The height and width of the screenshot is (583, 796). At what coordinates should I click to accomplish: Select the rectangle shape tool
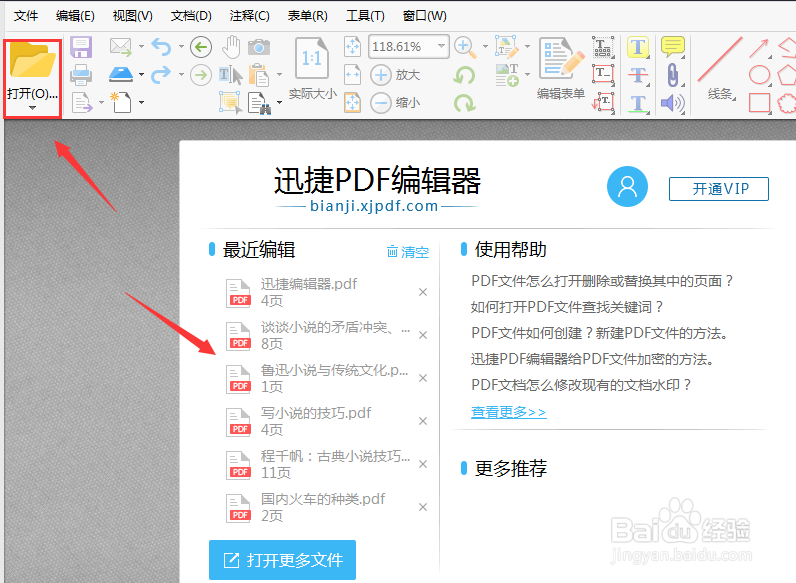coord(759,103)
